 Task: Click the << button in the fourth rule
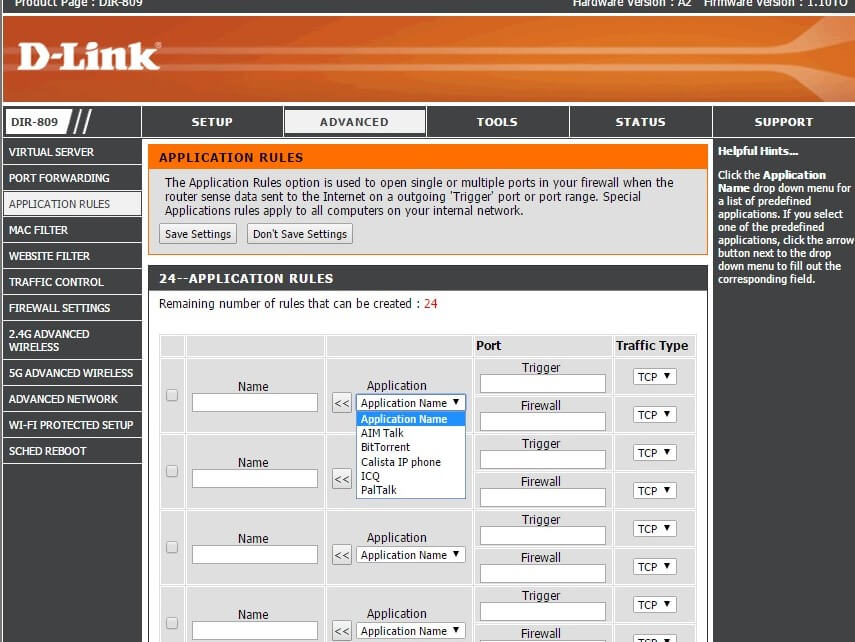pos(342,631)
